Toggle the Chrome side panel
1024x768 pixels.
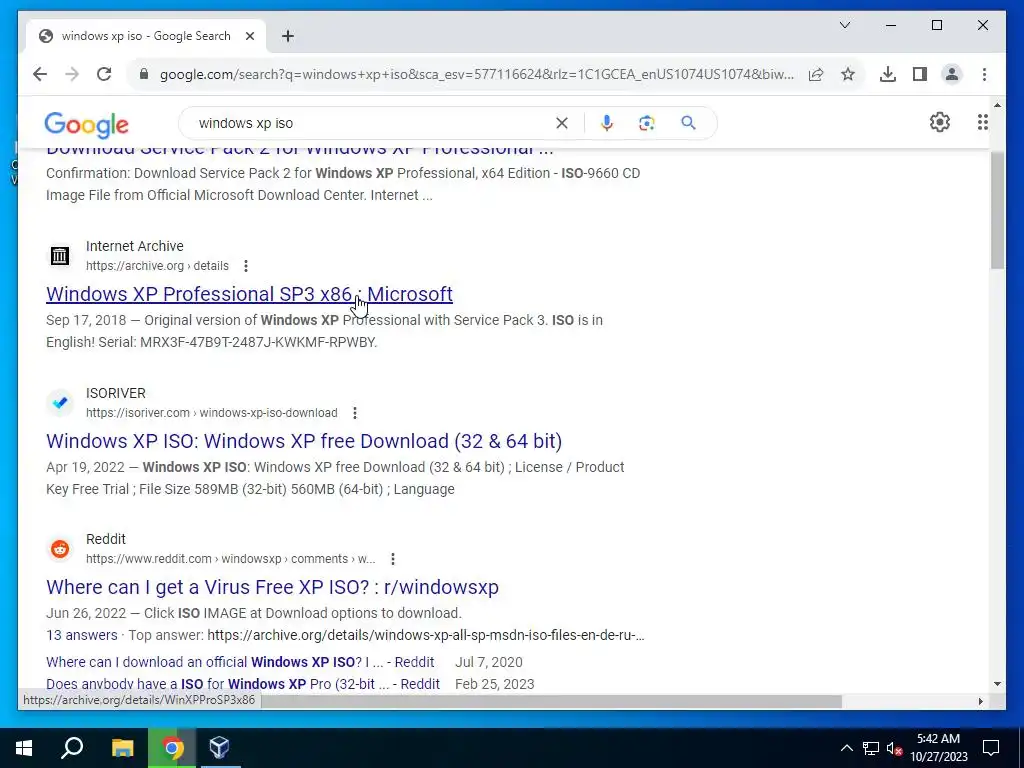pyautogui.click(x=920, y=74)
